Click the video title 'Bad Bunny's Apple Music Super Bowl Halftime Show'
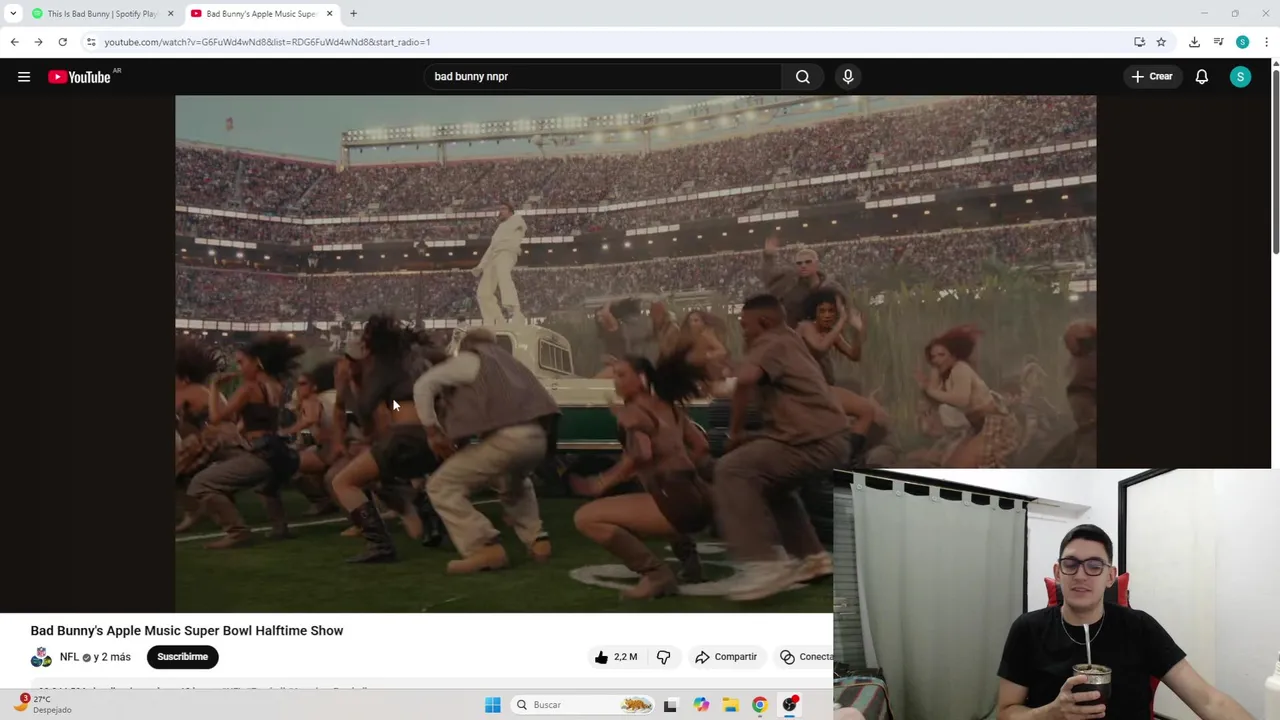Viewport: 1280px width, 720px height. pos(187,631)
